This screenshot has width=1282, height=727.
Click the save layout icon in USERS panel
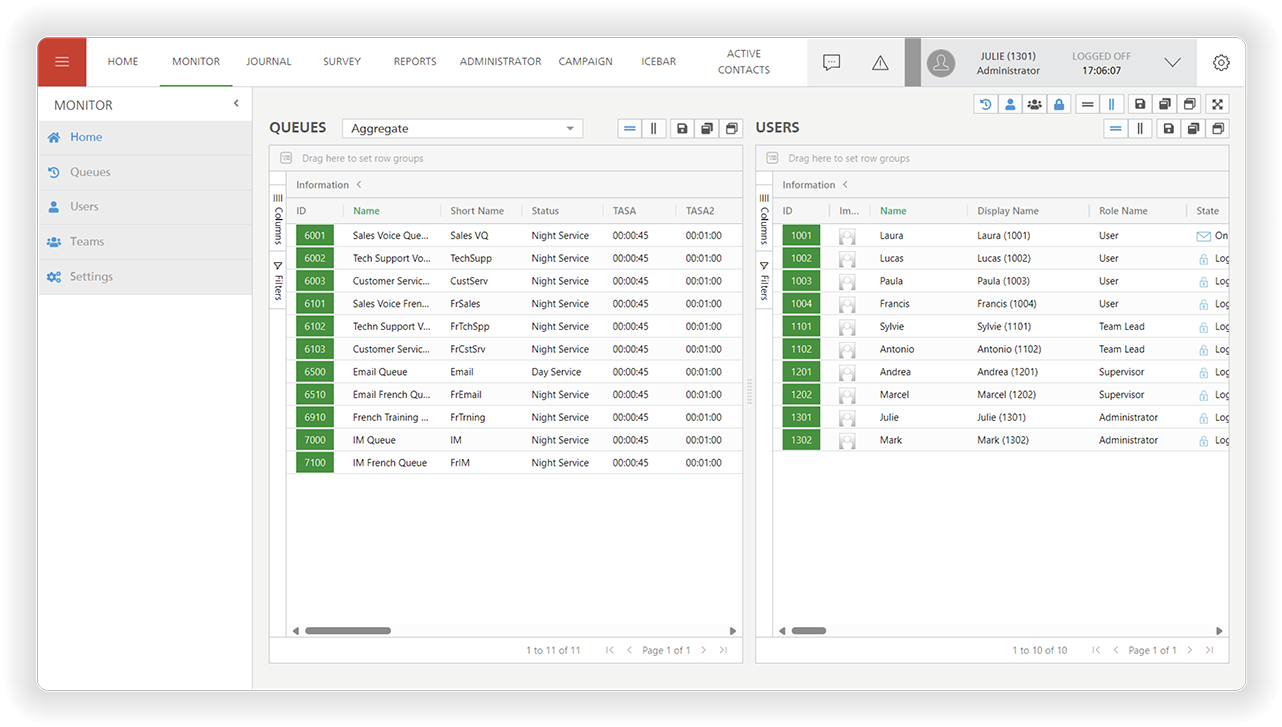1168,128
